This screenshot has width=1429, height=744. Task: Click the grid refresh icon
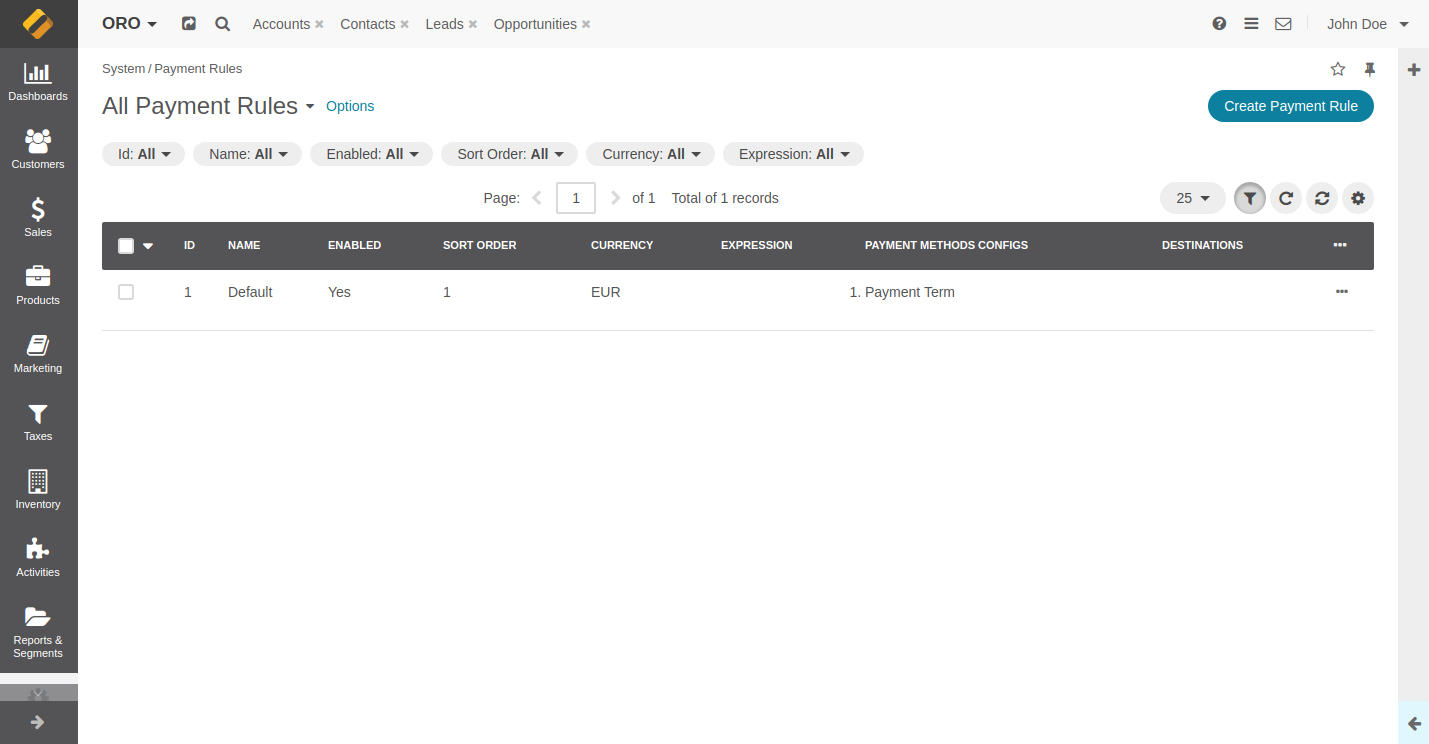tap(1286, 198)
